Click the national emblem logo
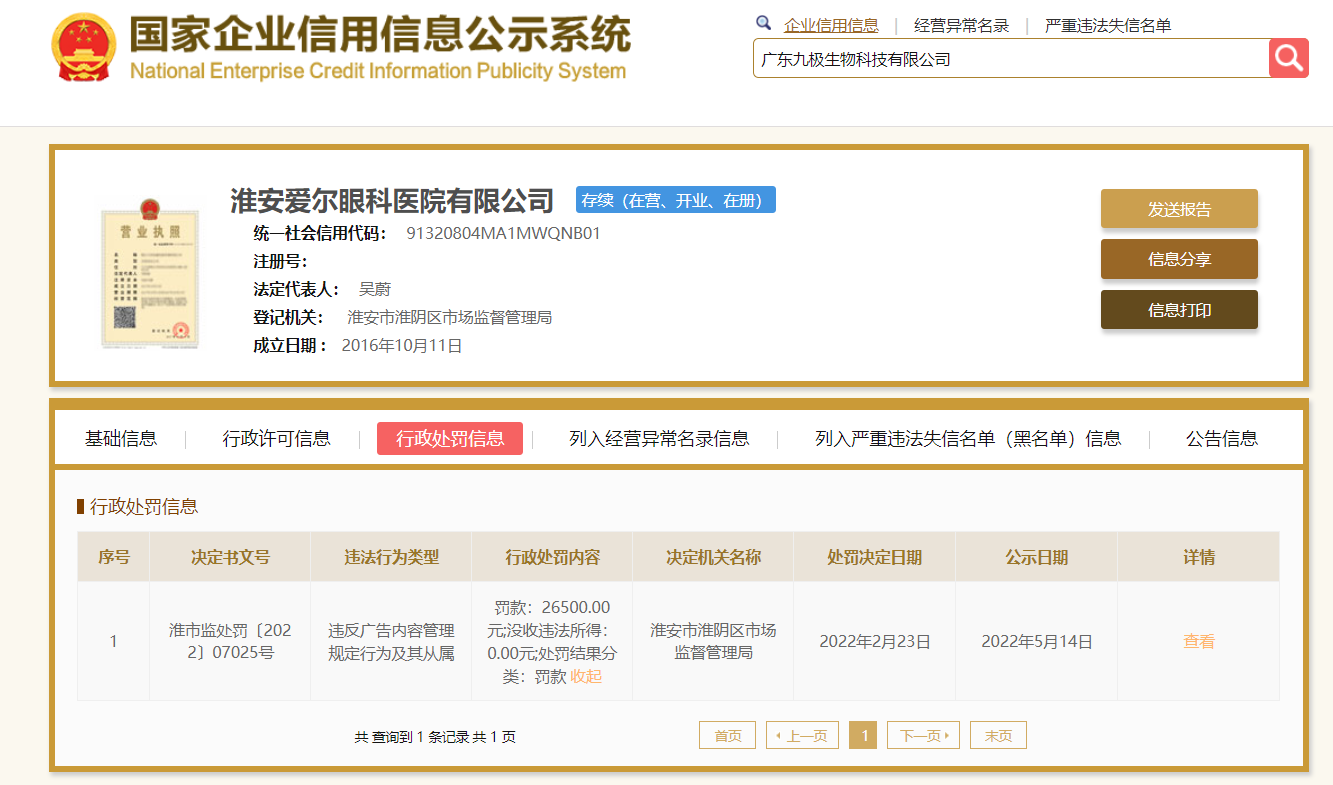Screen dimensions: 1333x785 point(83,47)
